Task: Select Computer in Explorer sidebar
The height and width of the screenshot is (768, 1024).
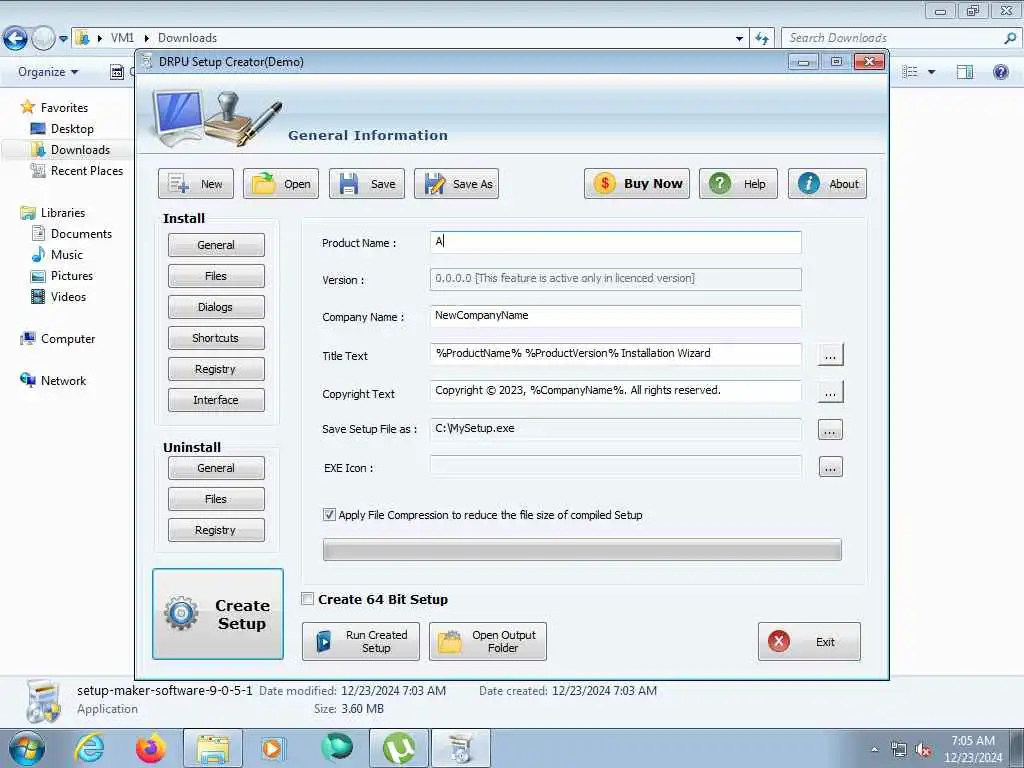Action: (57, 338)
